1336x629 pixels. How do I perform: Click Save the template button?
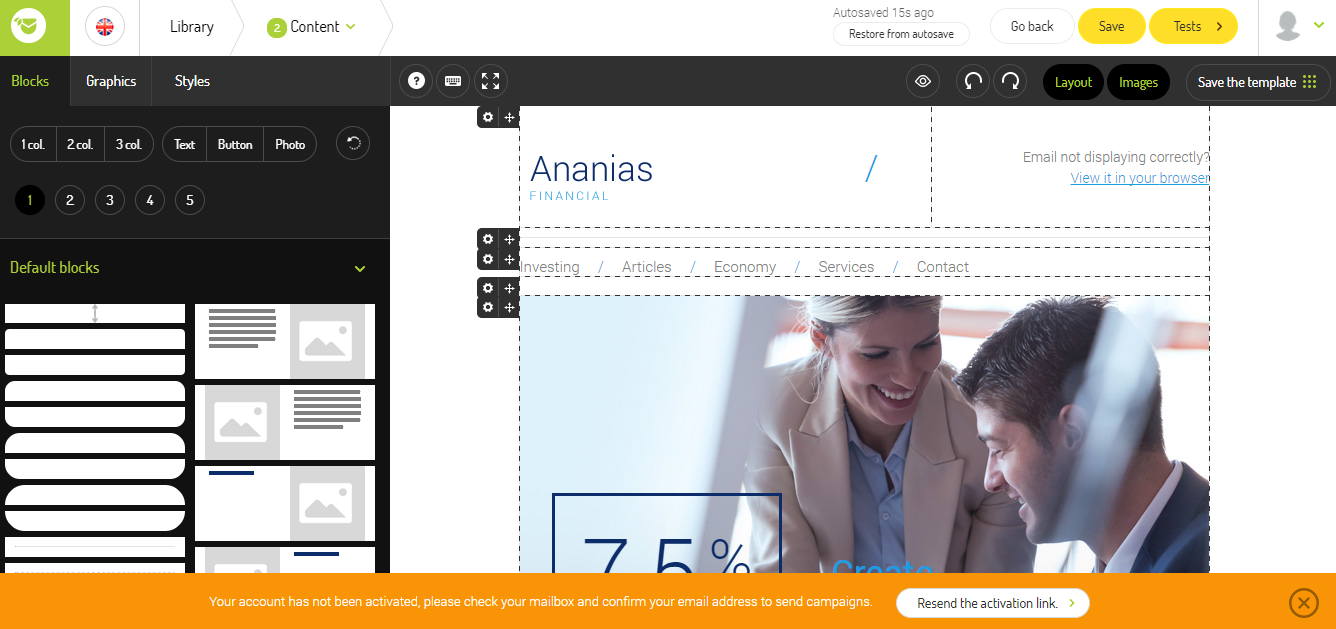1257,82
